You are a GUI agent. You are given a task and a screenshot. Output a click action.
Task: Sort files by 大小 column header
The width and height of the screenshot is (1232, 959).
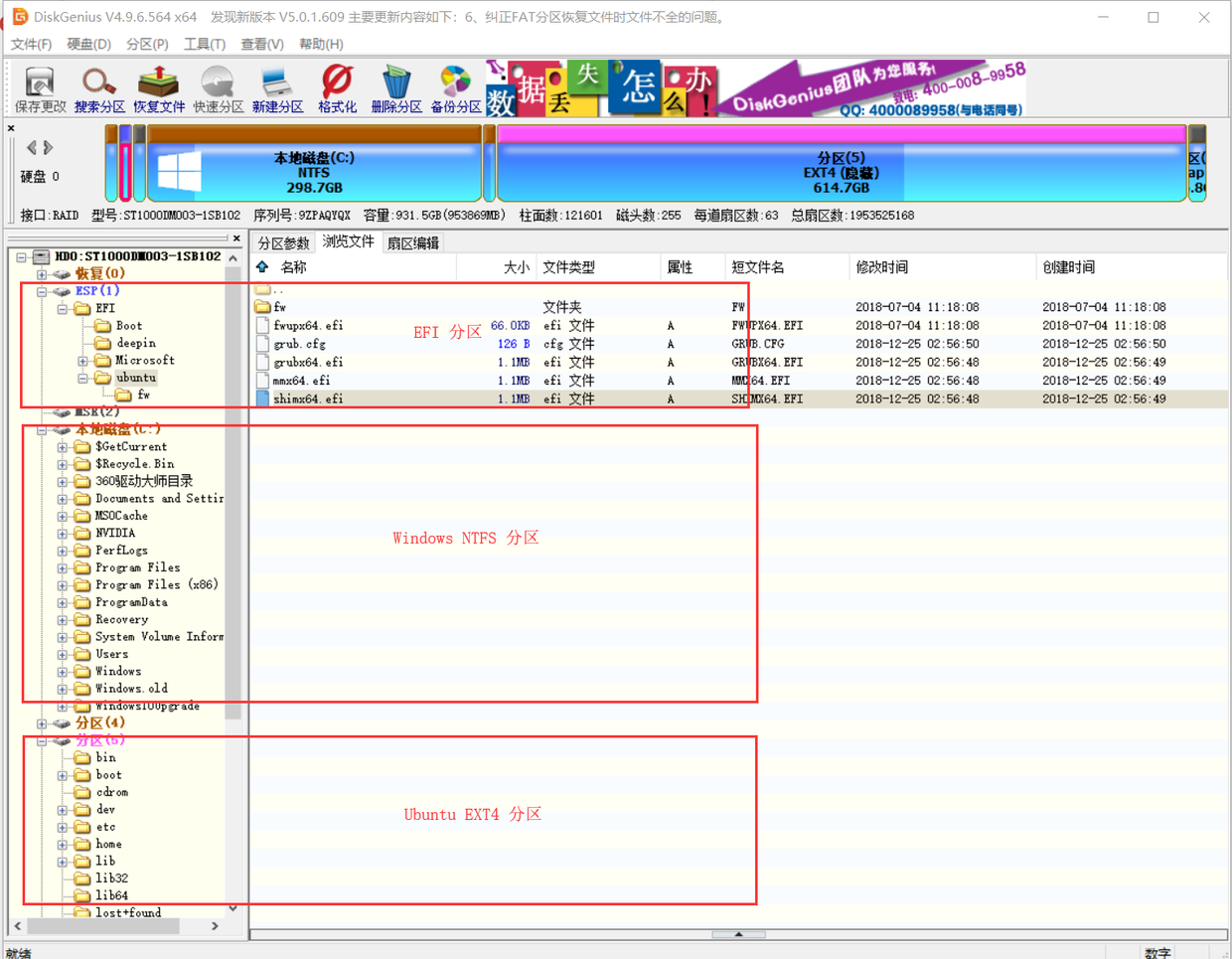click(x=516, y=267)
